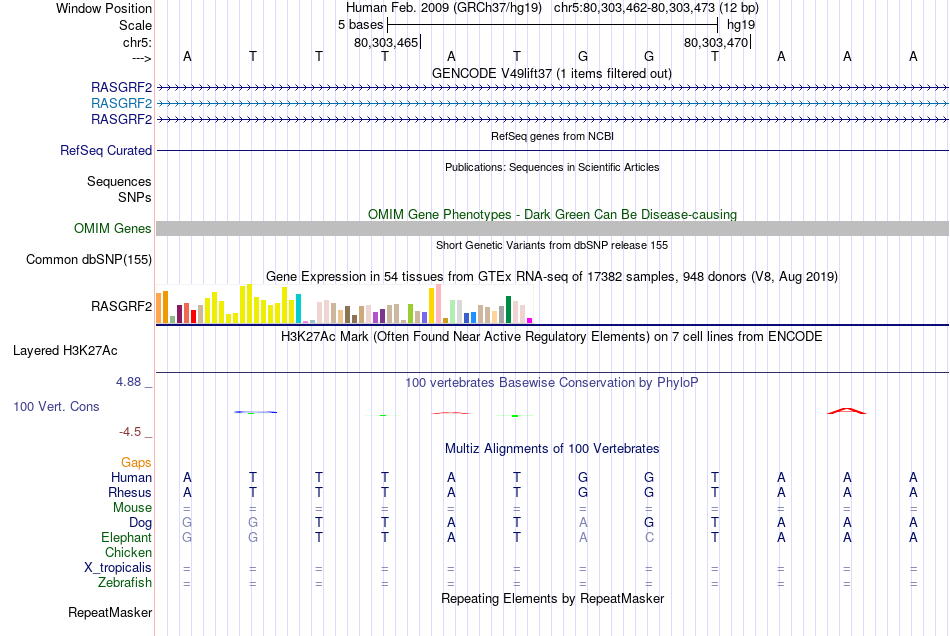Image resolution: width=950 pixels, height=636 pixels.
Task: Click the Window Position label
Action: tap(104, 8)
